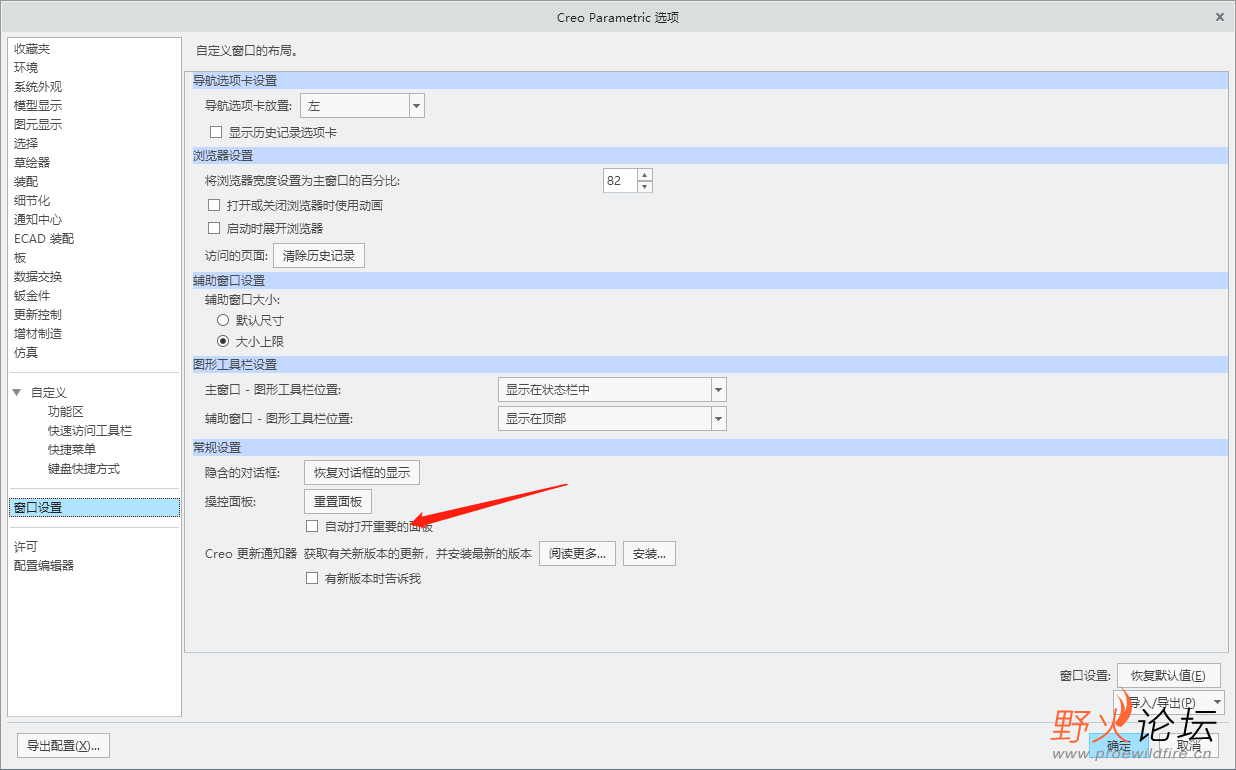
Task: Click the 清除历史记录 button
Action: click(x=319, y=255)
